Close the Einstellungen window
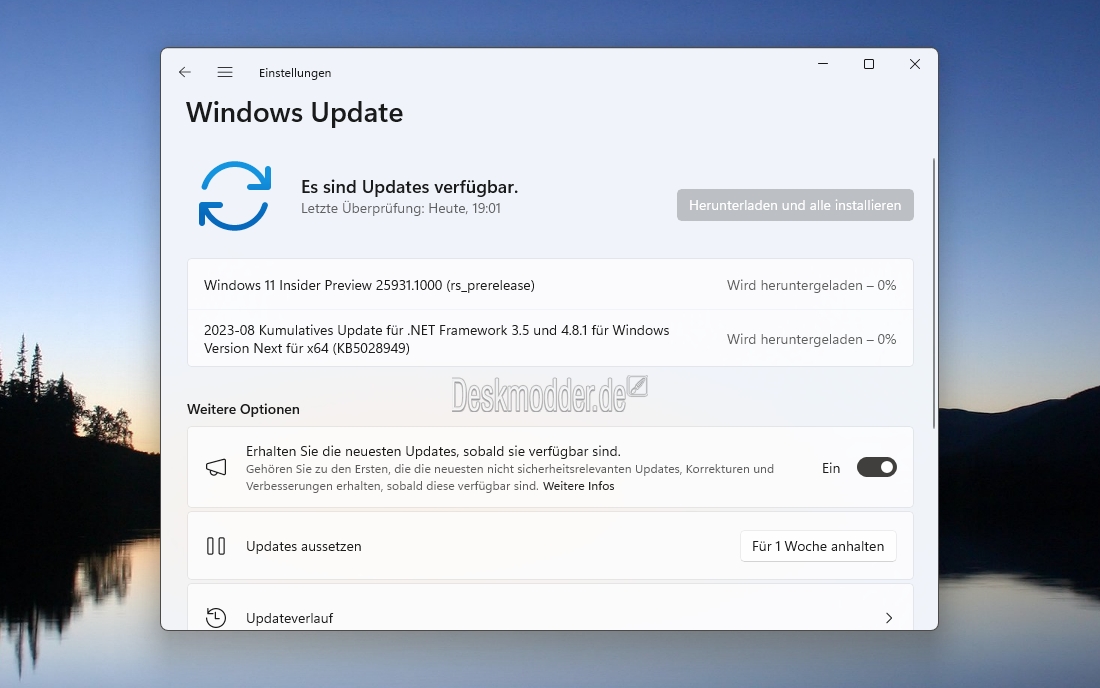Screen dimensions: 1100x688 point(915,64)
